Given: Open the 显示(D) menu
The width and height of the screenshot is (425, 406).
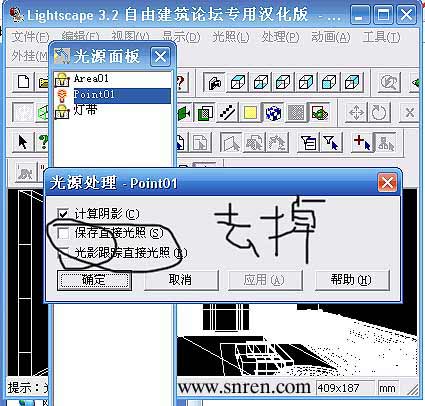Looking at the screenshot, I should 181,37.
